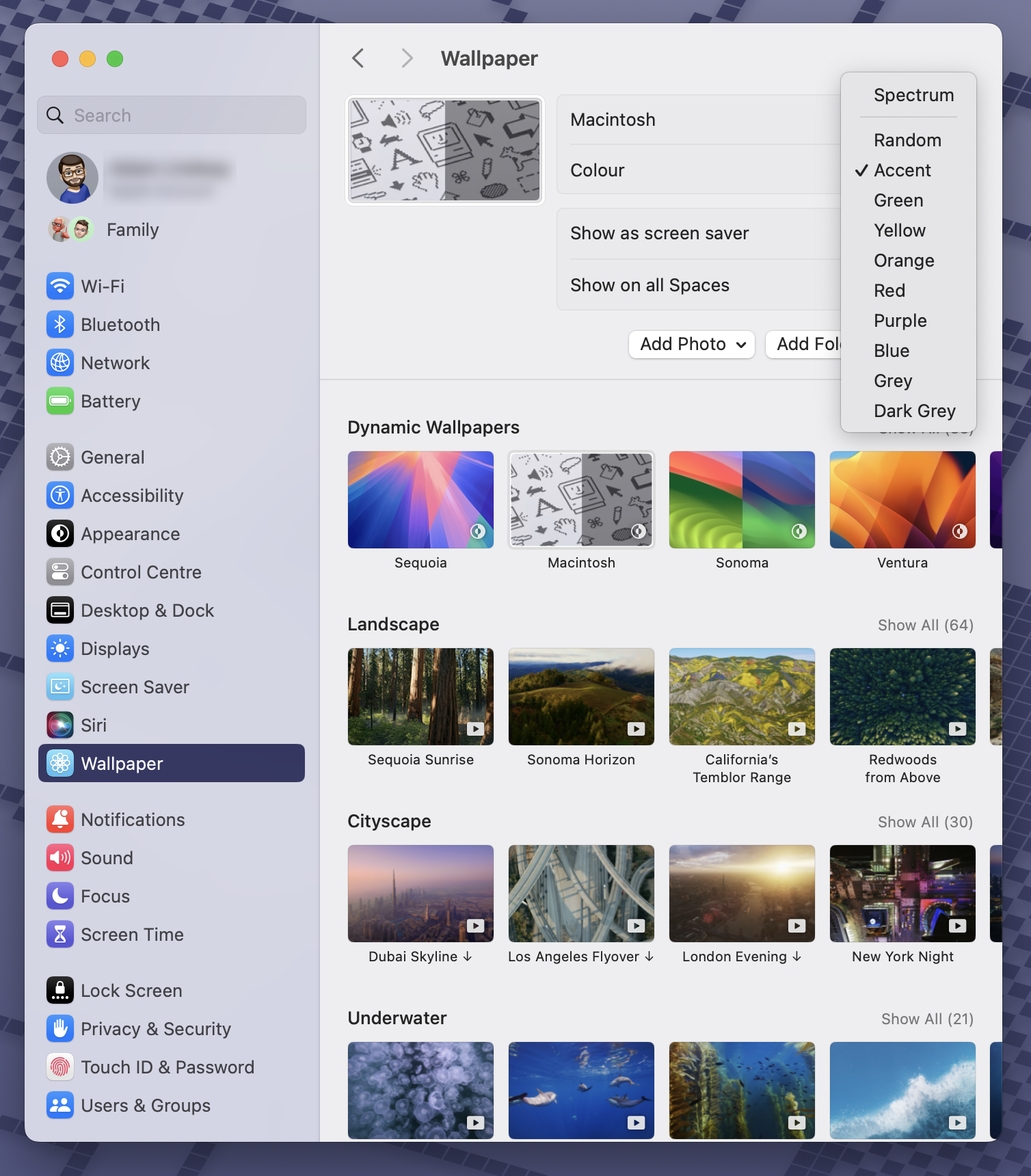Image resolution: width=1031 pixels, height=1176 pixels.
Task: Click Privacy & Security hand icon
Action: point(60,1028)
